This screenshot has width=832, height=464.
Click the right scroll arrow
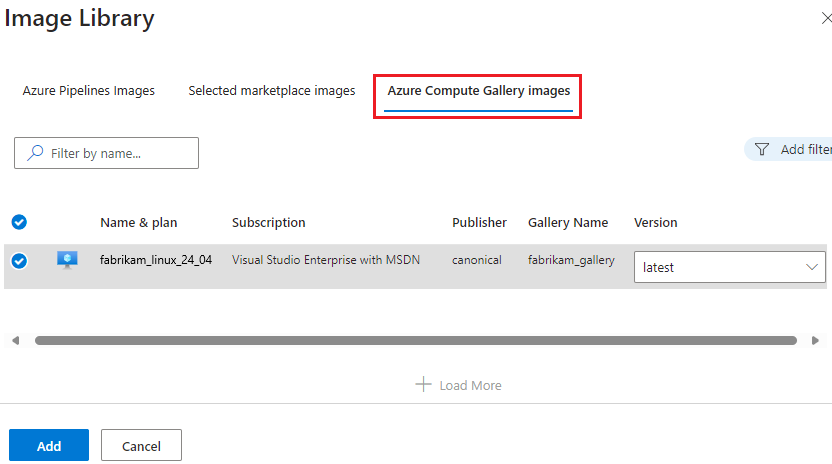816,341
